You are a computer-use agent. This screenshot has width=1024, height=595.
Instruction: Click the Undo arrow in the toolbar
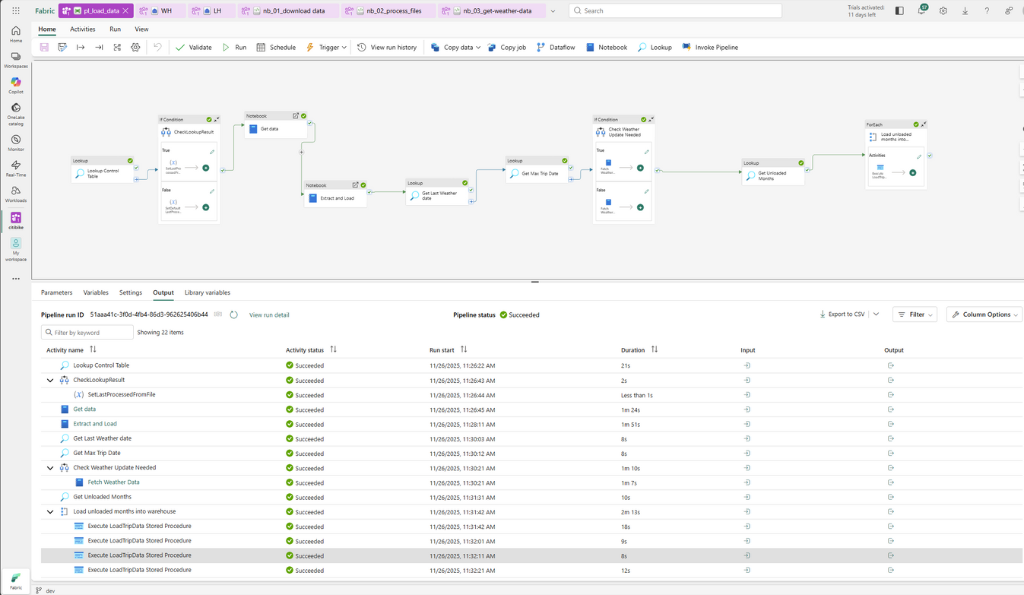(157, 47)
